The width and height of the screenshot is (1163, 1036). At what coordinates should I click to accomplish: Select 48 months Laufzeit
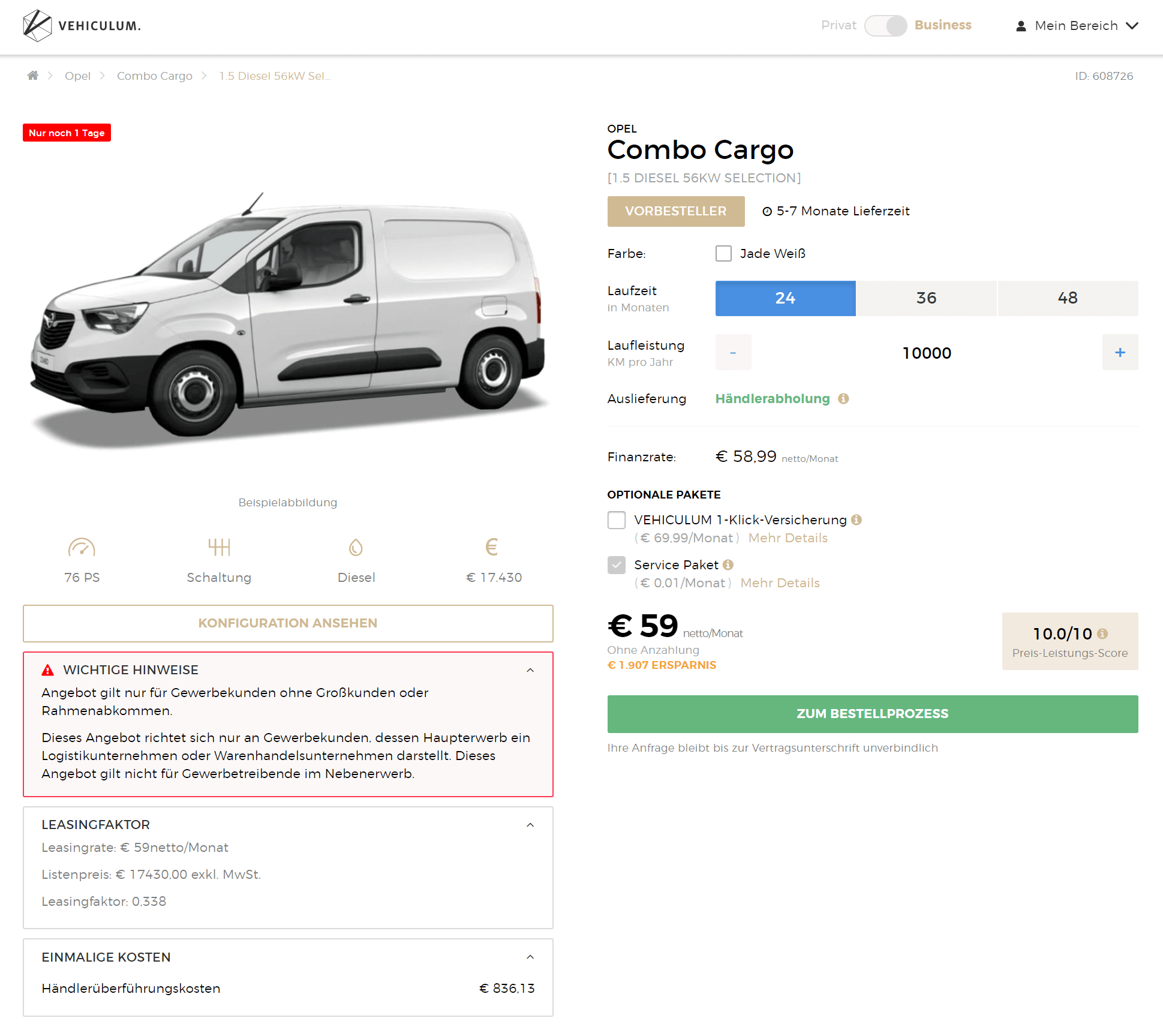pyautogui.click(x=1068, y=298)
